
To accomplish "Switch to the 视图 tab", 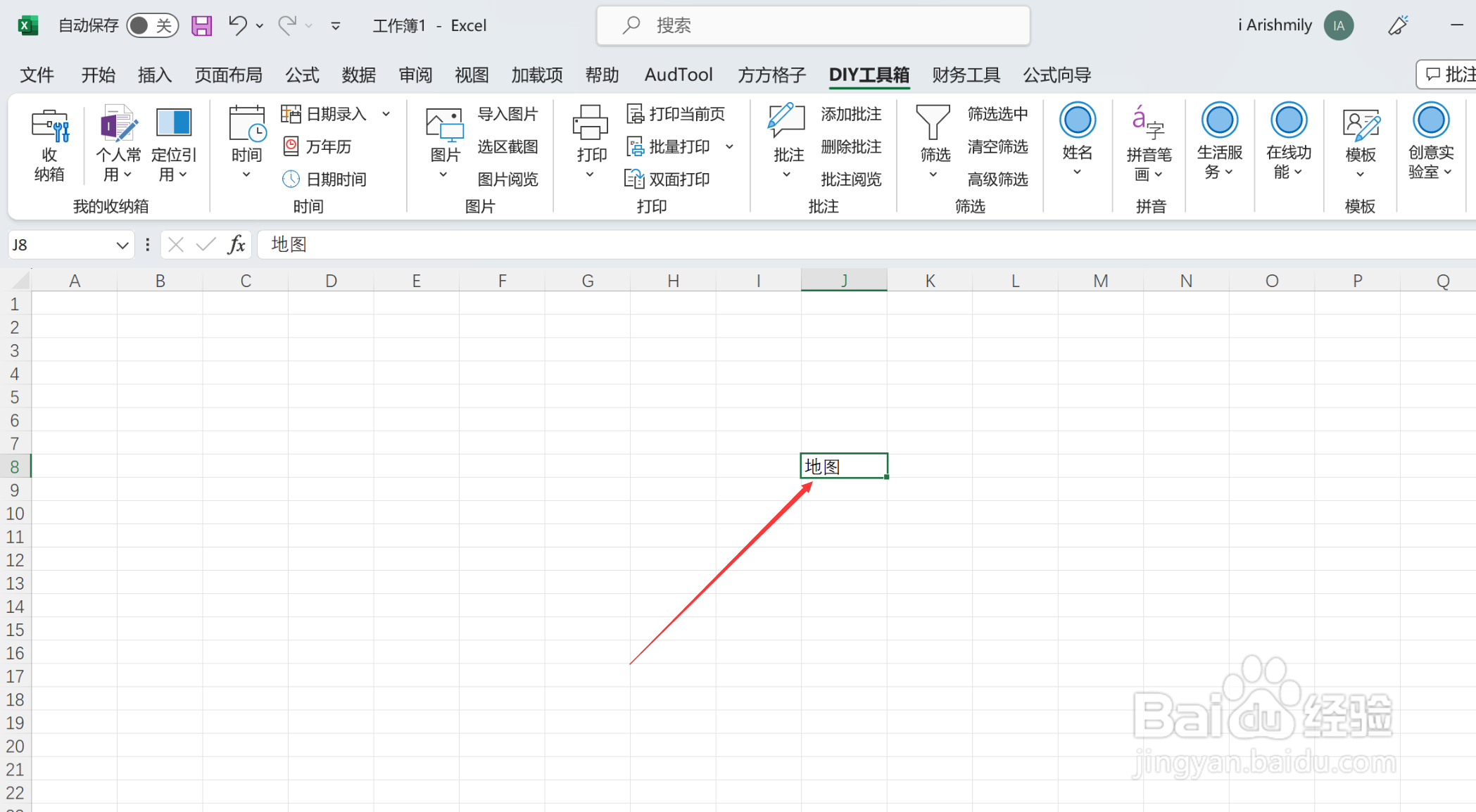I will pos(472,75).
